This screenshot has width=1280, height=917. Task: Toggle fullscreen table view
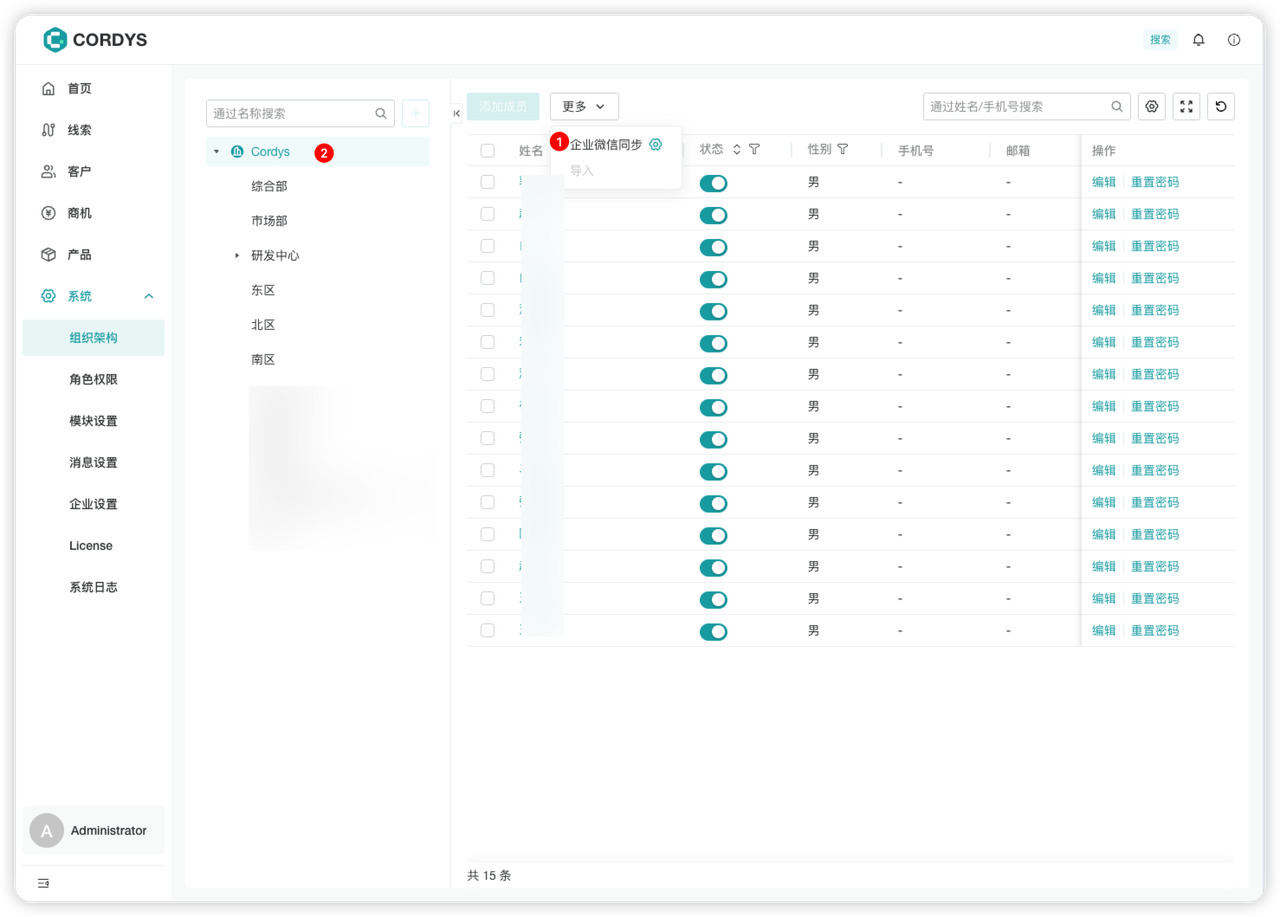click(1186, 106)
